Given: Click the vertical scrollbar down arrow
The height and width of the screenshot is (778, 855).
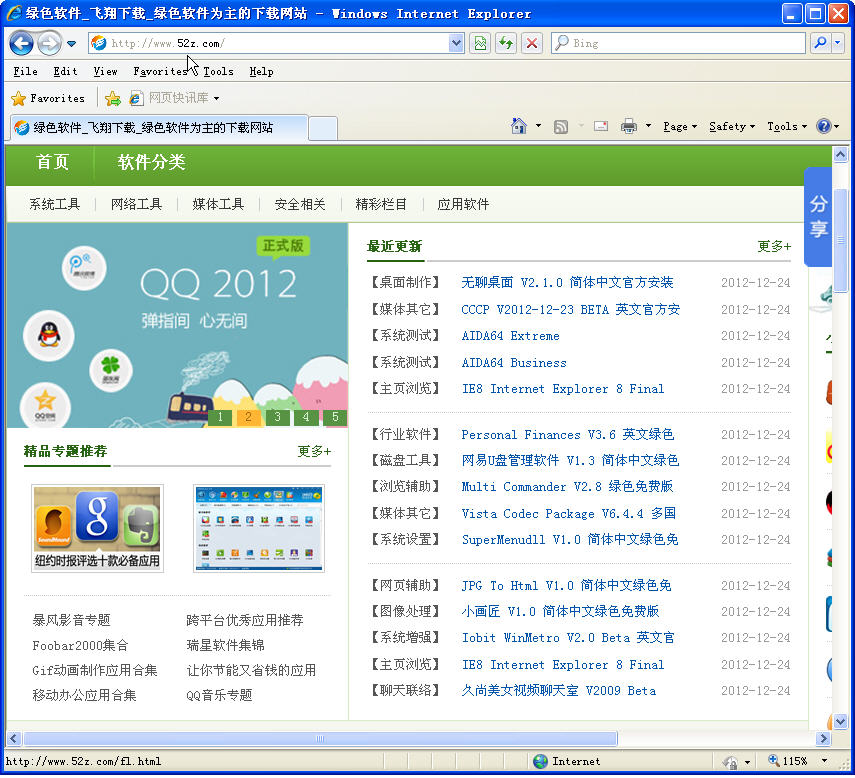Looking at the screenshot, I should pyautogui.click(x=840, y=722).
